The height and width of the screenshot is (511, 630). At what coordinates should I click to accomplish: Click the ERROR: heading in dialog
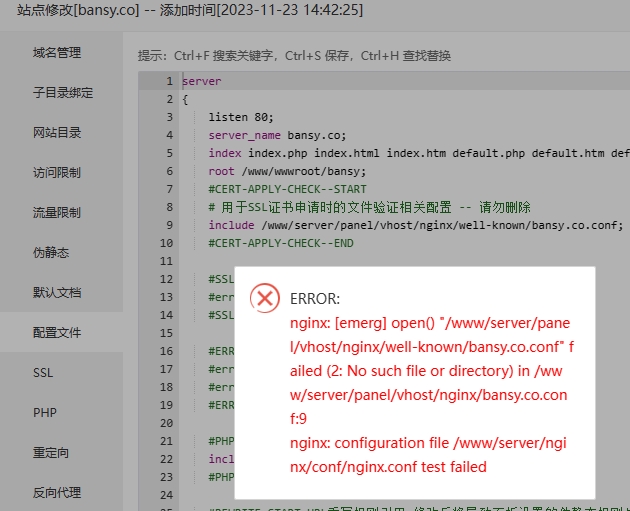coord(315,299)
